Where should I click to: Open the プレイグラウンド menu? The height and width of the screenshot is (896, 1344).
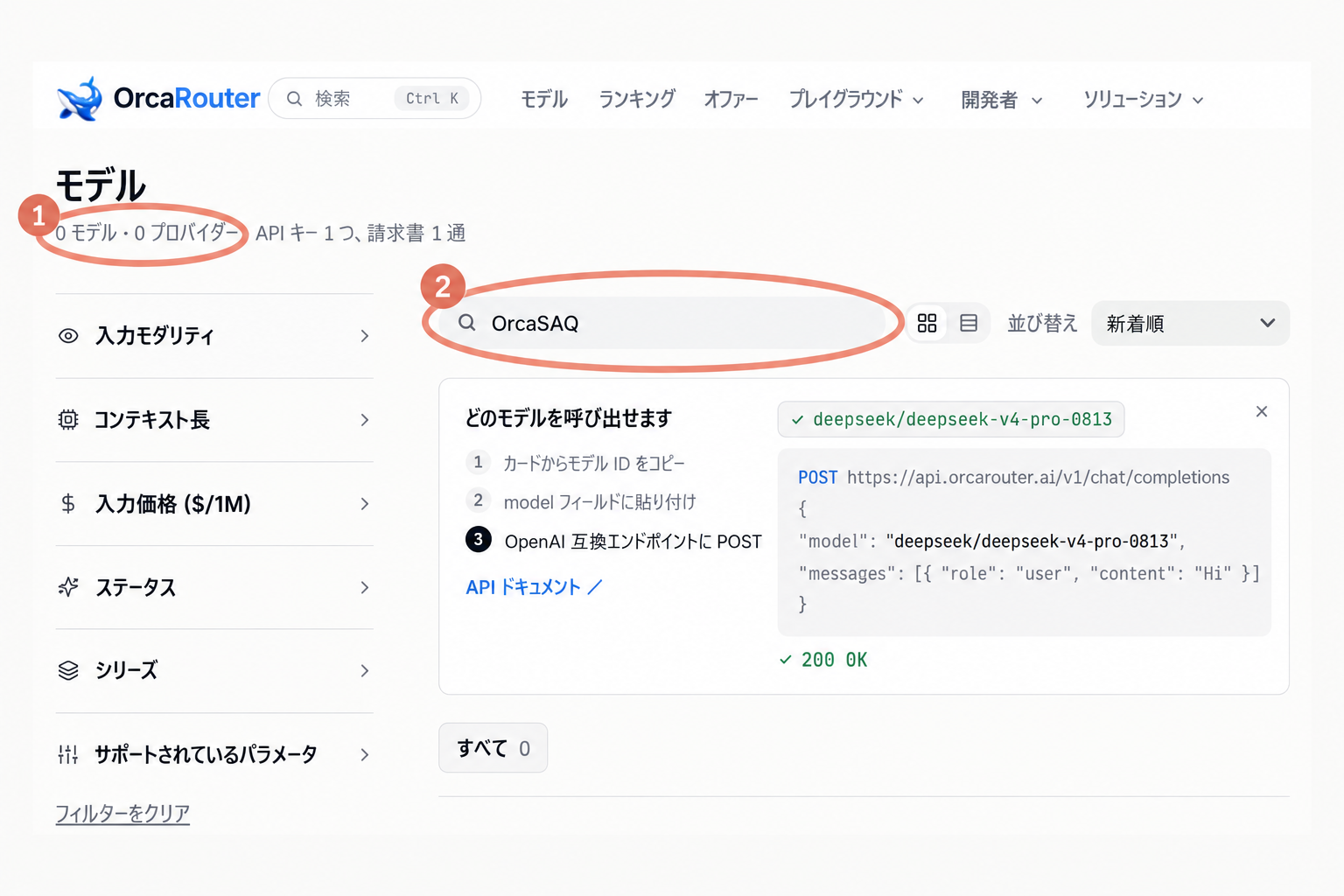pos(856,99)
